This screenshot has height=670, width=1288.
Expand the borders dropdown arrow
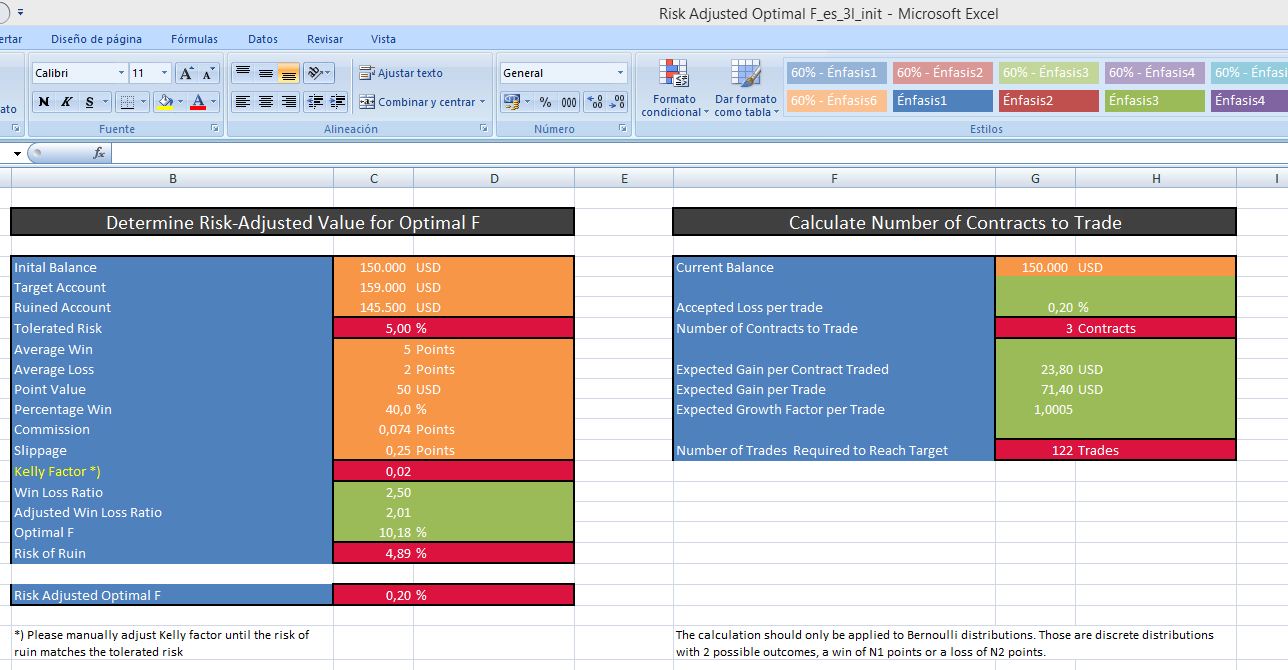pyautogui.click(x=143, y=102)
